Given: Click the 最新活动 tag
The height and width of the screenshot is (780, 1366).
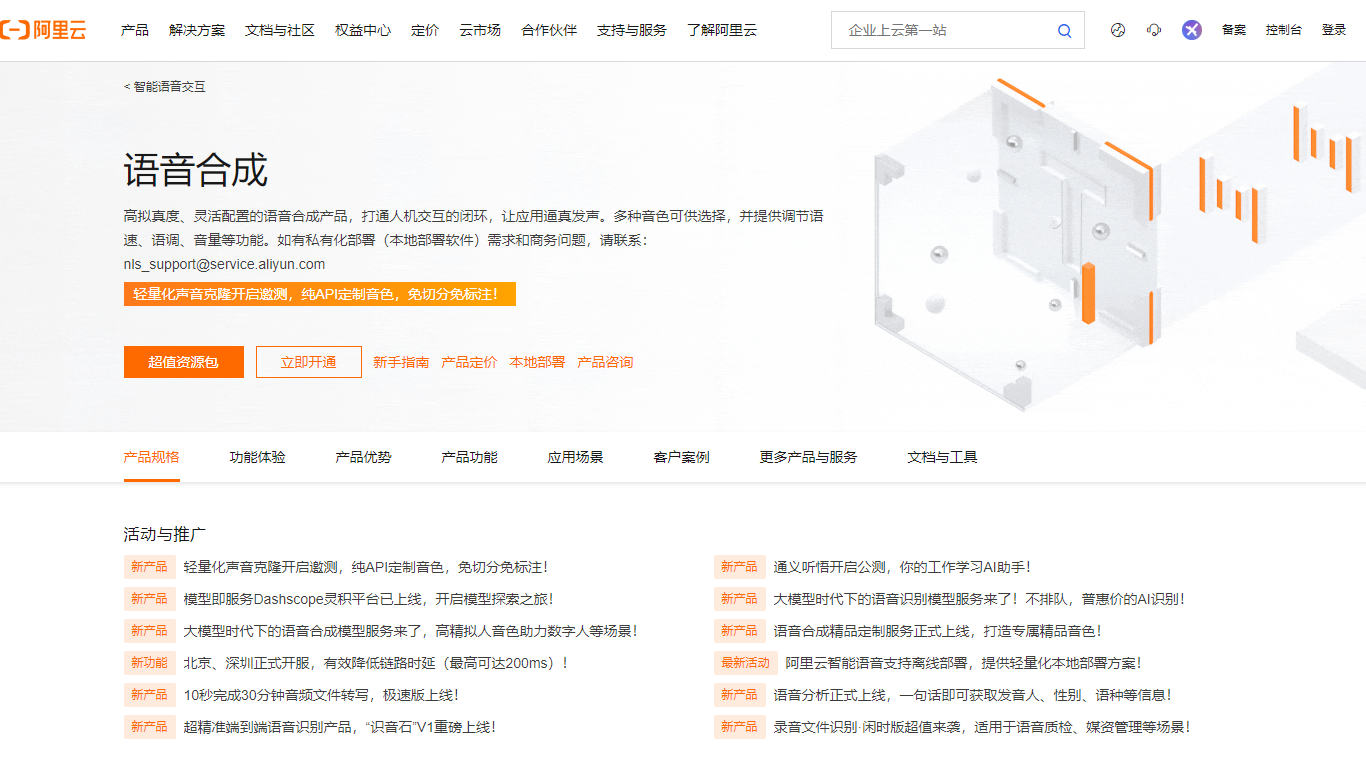Looking at the screenshot, I should pyautogui.click(x=746, y=663).
